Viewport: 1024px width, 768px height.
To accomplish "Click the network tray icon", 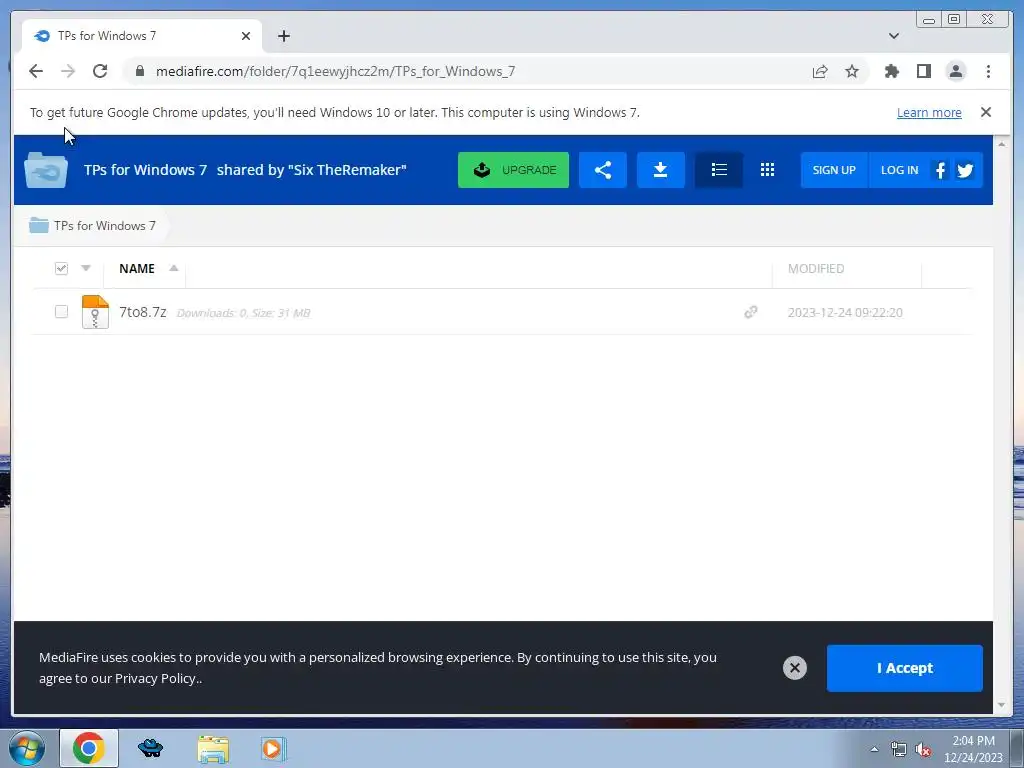I will coord(899,750).
